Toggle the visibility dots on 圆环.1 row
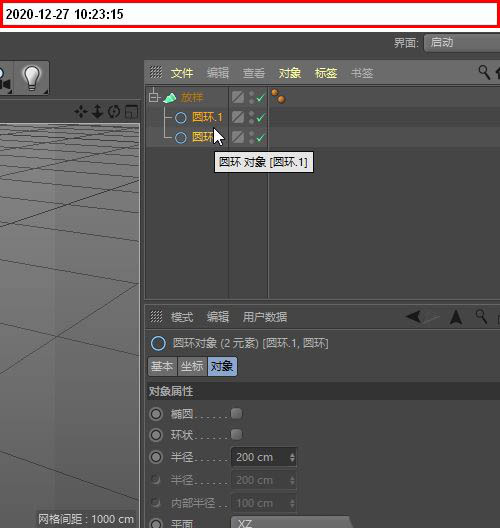The width and height of the screenshot is (500, 528). point(252,117)
